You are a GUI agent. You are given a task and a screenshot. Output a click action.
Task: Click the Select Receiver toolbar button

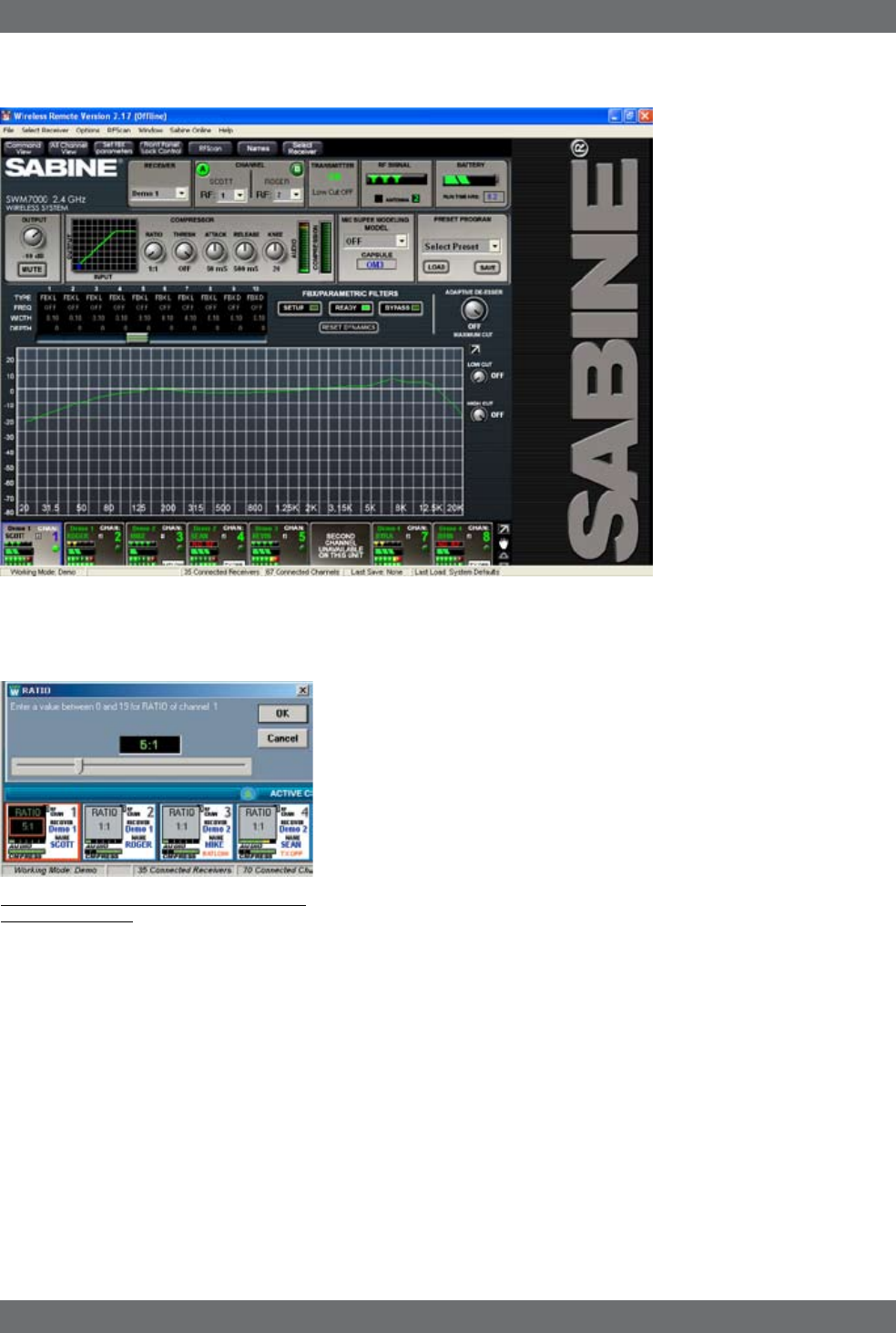302,148
